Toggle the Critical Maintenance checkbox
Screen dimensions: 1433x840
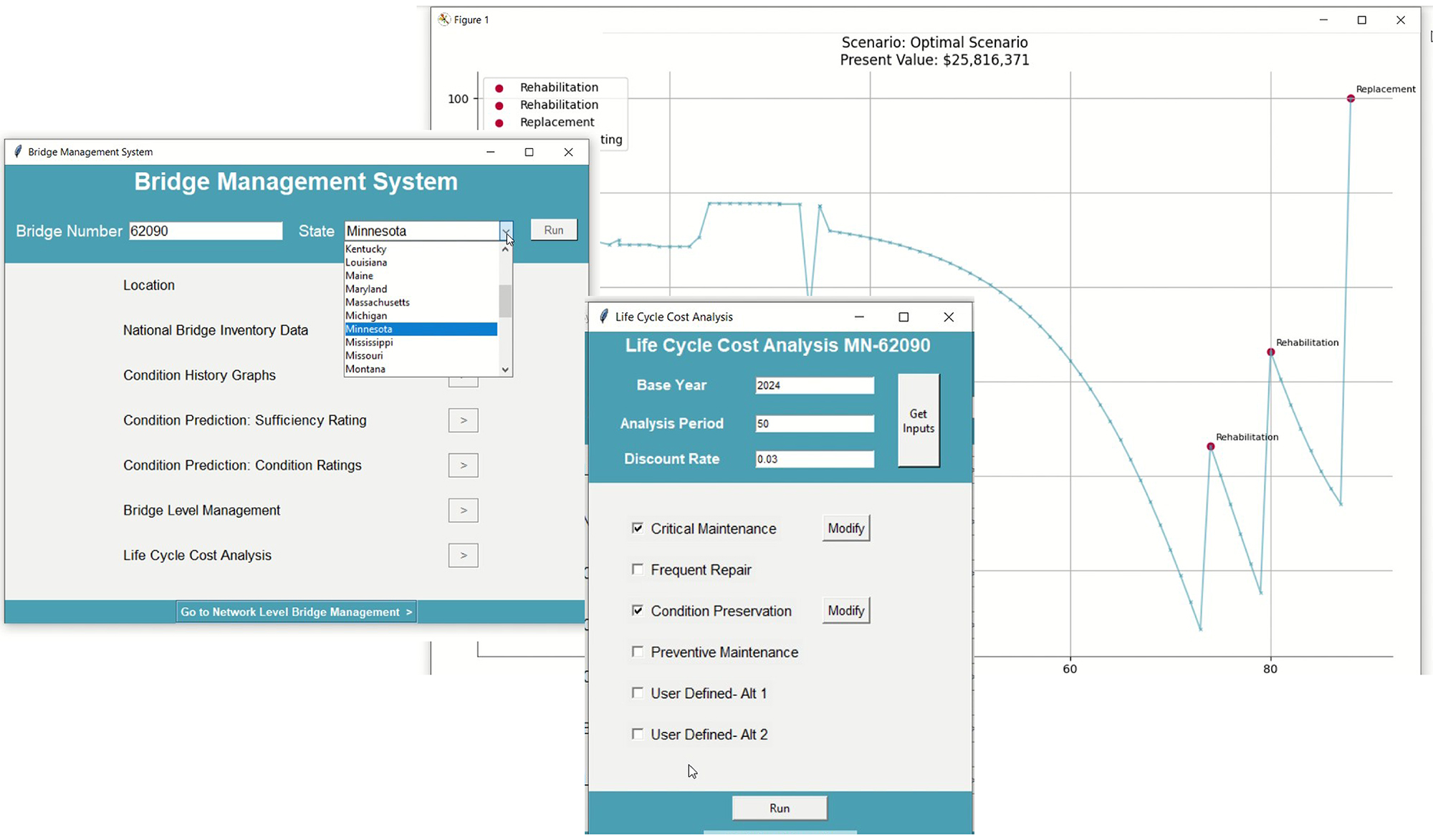pos(637,528)
